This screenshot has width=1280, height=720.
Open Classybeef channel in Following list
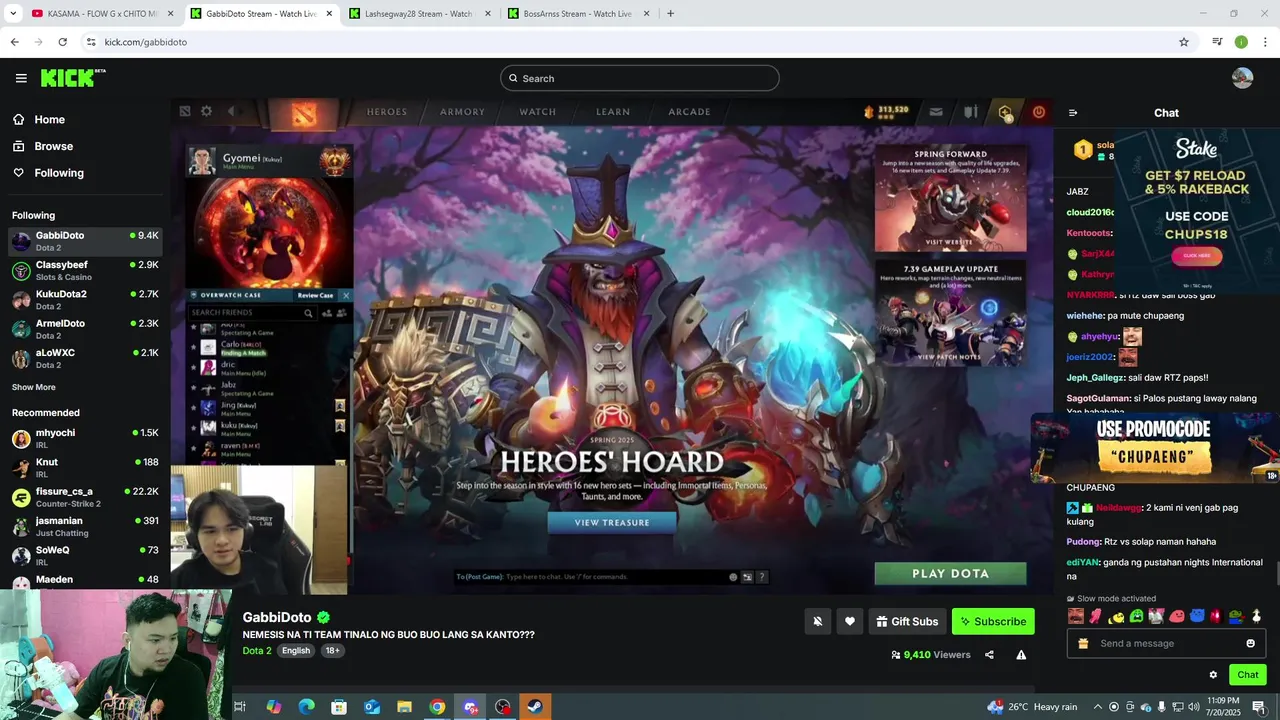[x=85, y=271]
